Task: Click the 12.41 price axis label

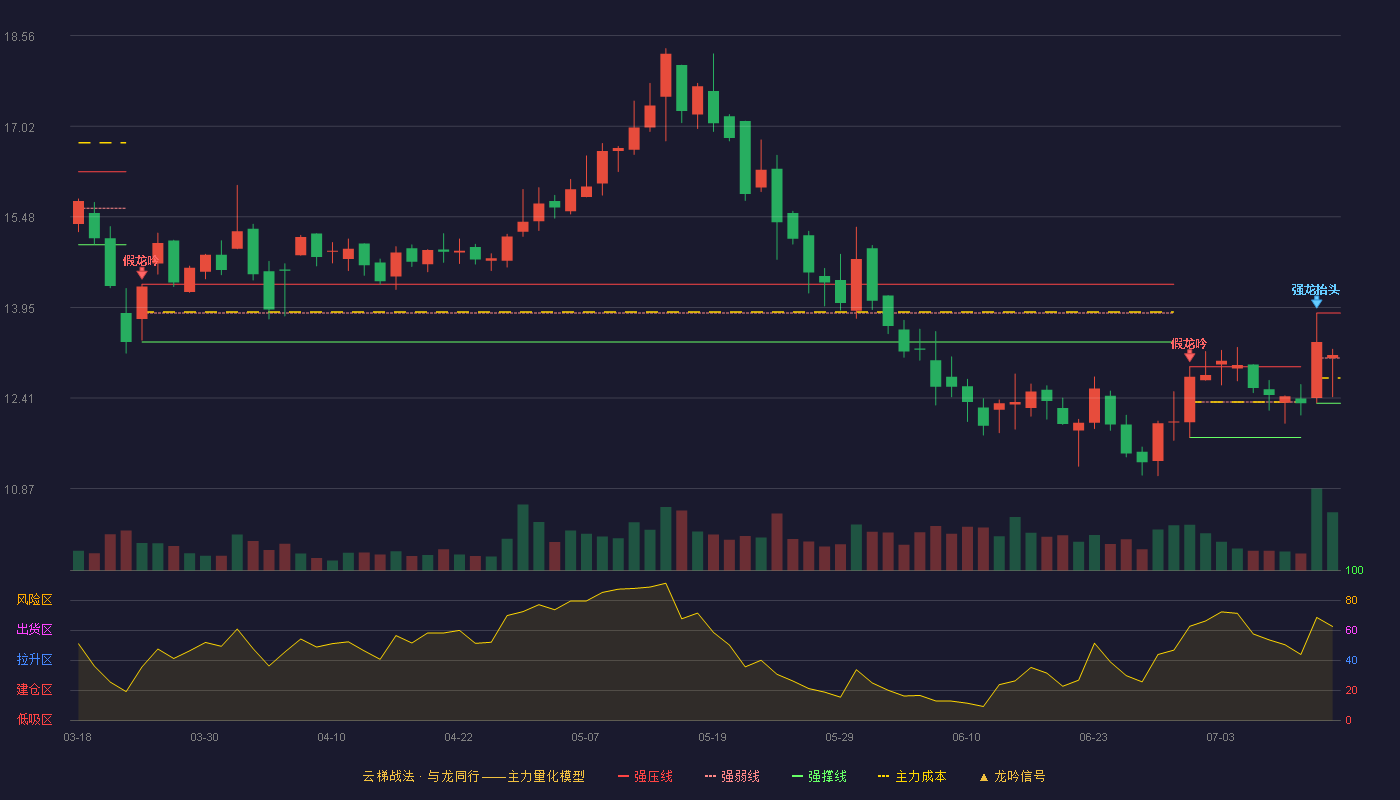Action: 19,398
